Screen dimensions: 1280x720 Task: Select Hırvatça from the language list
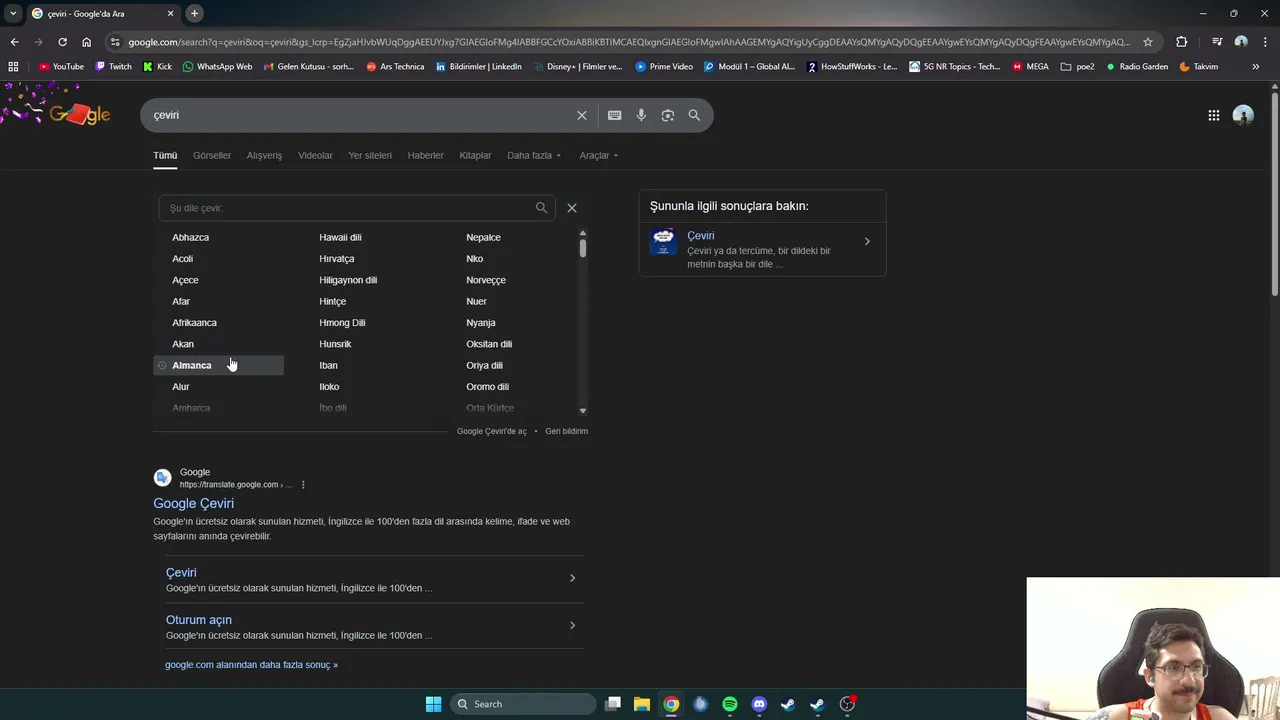[x=337, y=259]
